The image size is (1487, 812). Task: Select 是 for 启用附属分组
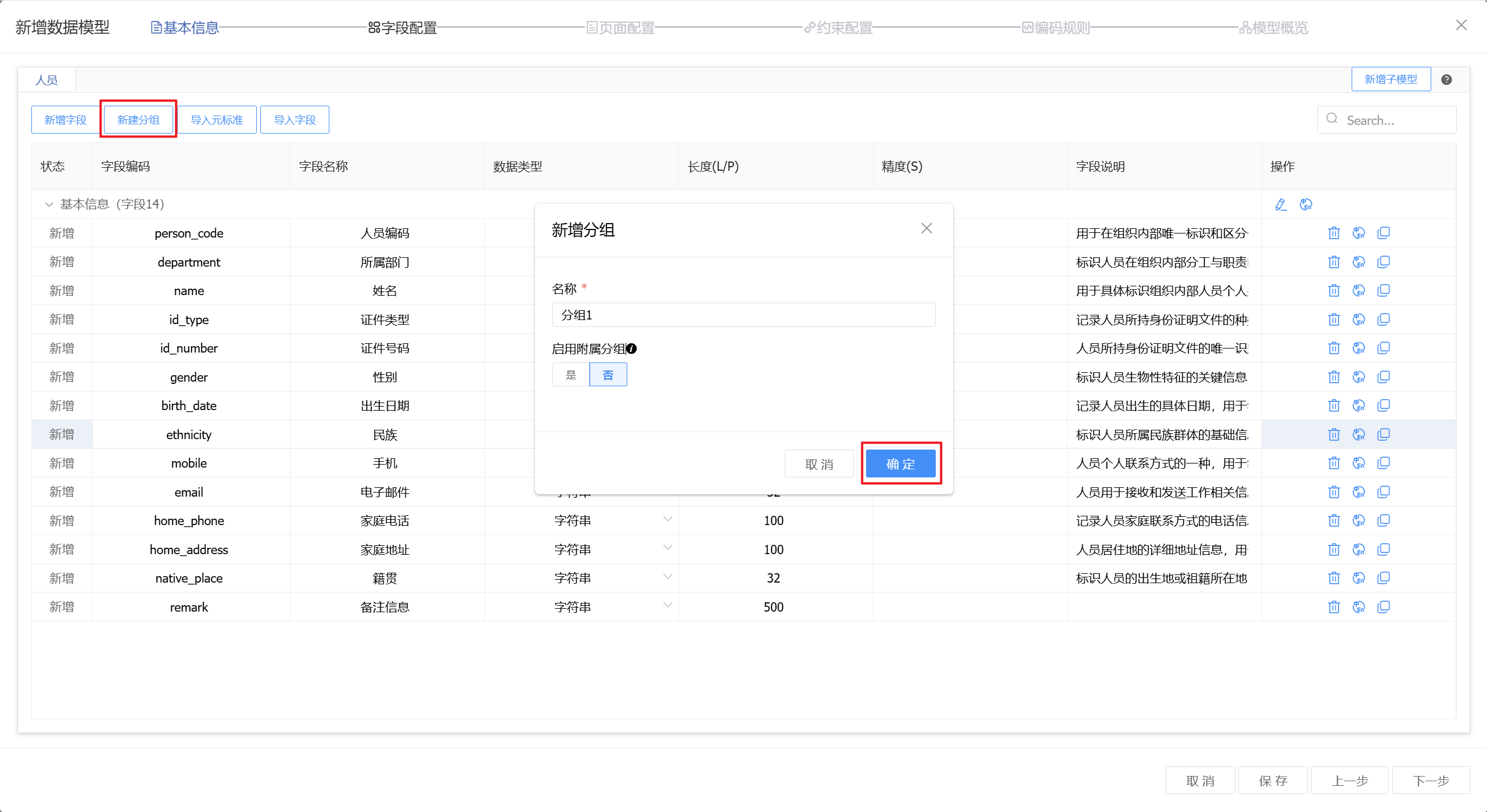pos(571,375)
